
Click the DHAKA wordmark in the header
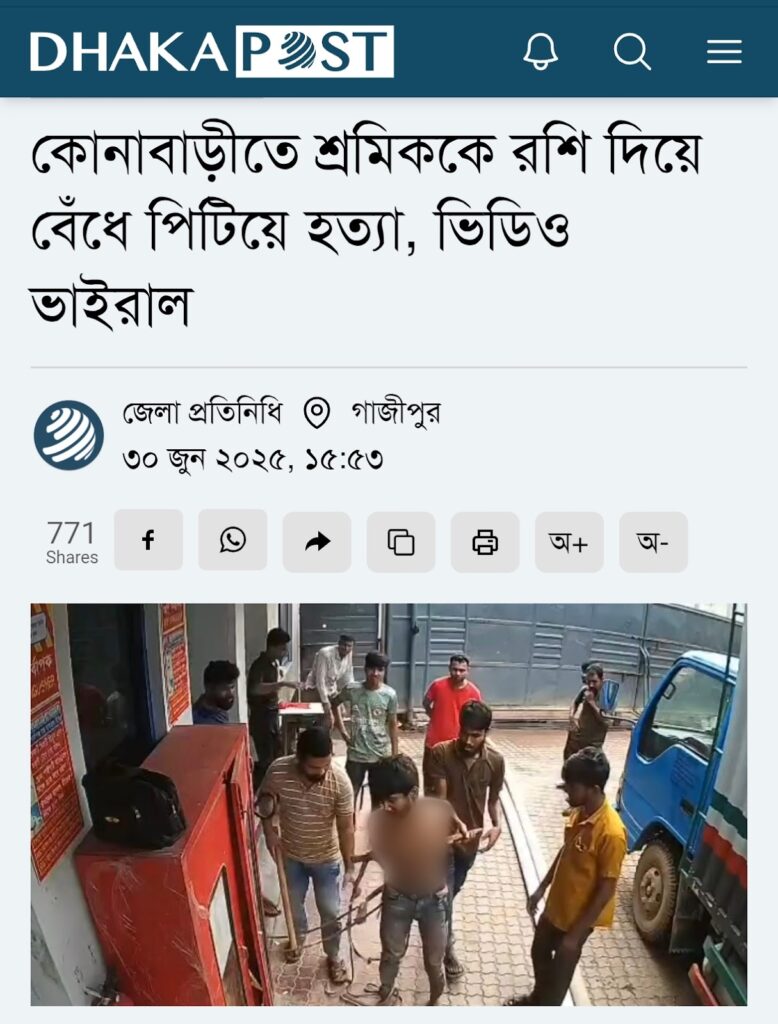tap(129, 52)
